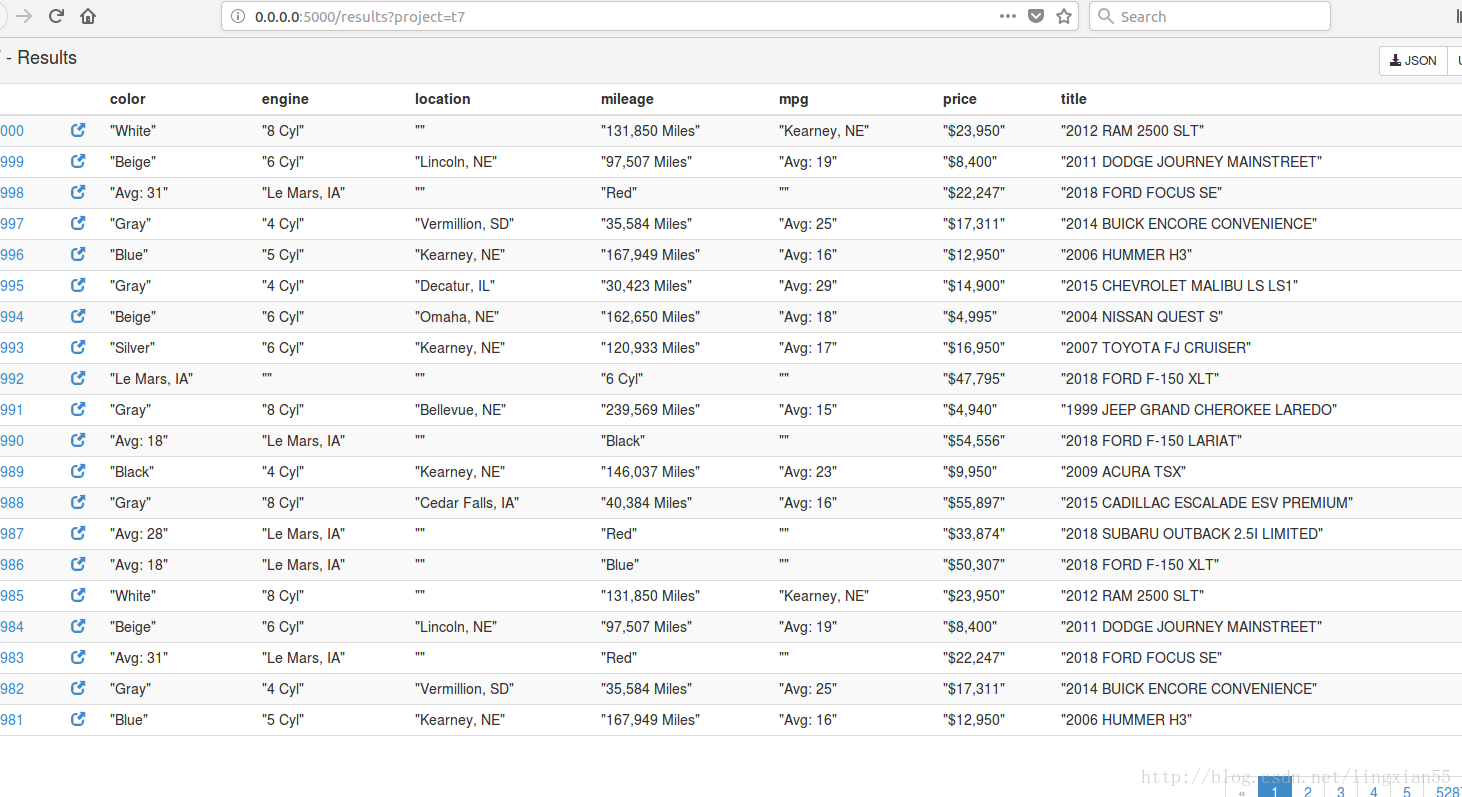The width and height of the screenshot is (1462, 797).
Task: Open external link icon for row 992
Action: pos(78,378)
